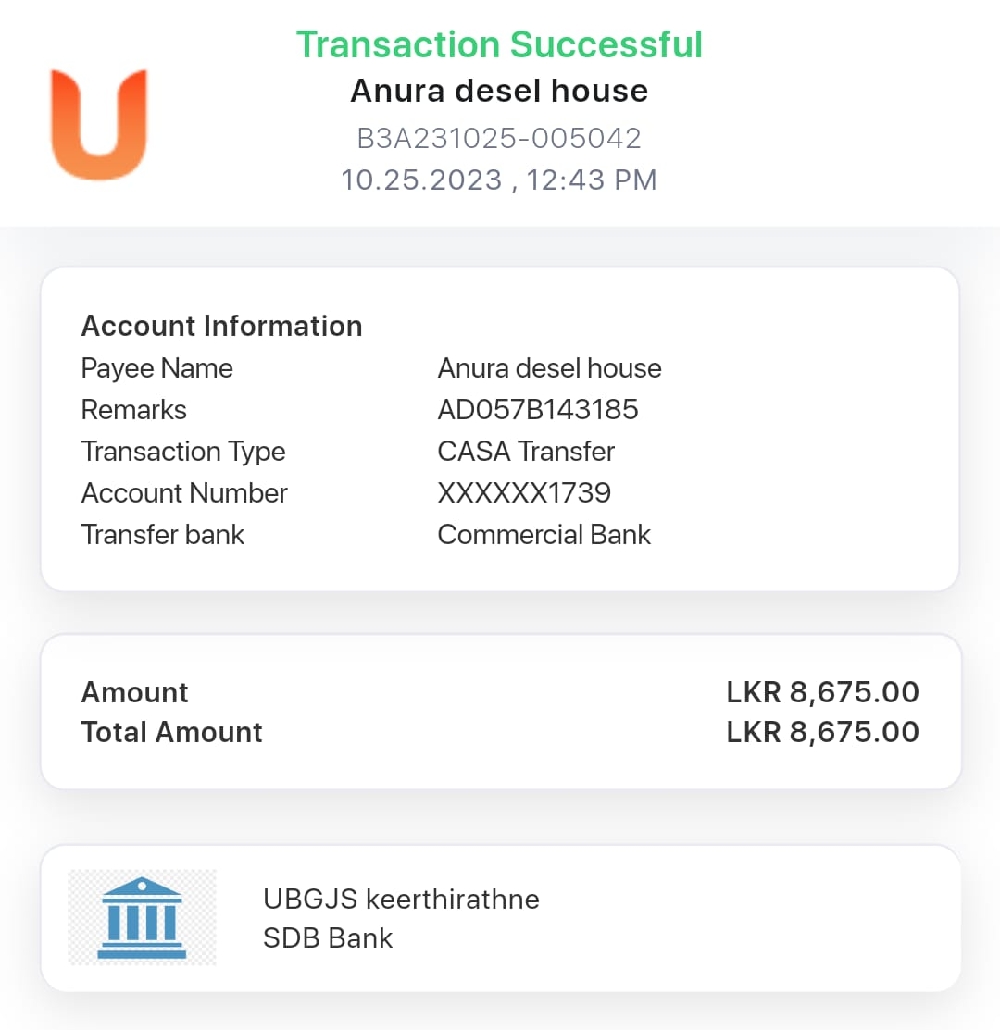This screenshot has height=1030, width=1000.
Task: Click the date 10.25.2023, 12:43 PM
Action: [499, 180]
